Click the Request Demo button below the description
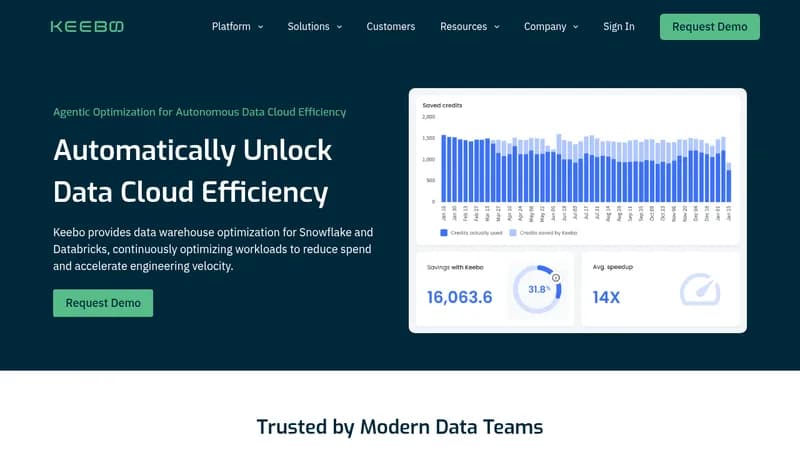 point(103,303)
